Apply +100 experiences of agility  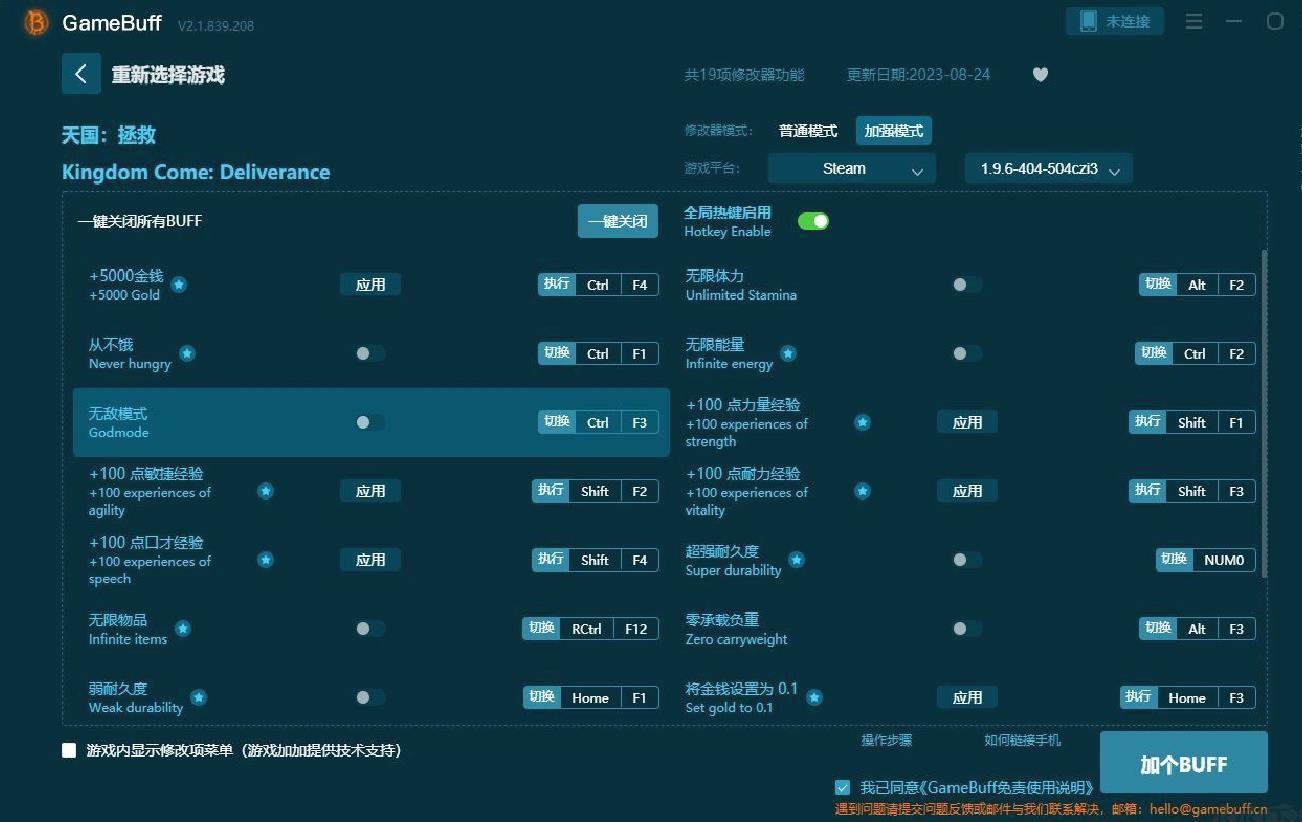click(x=370, y=491)
